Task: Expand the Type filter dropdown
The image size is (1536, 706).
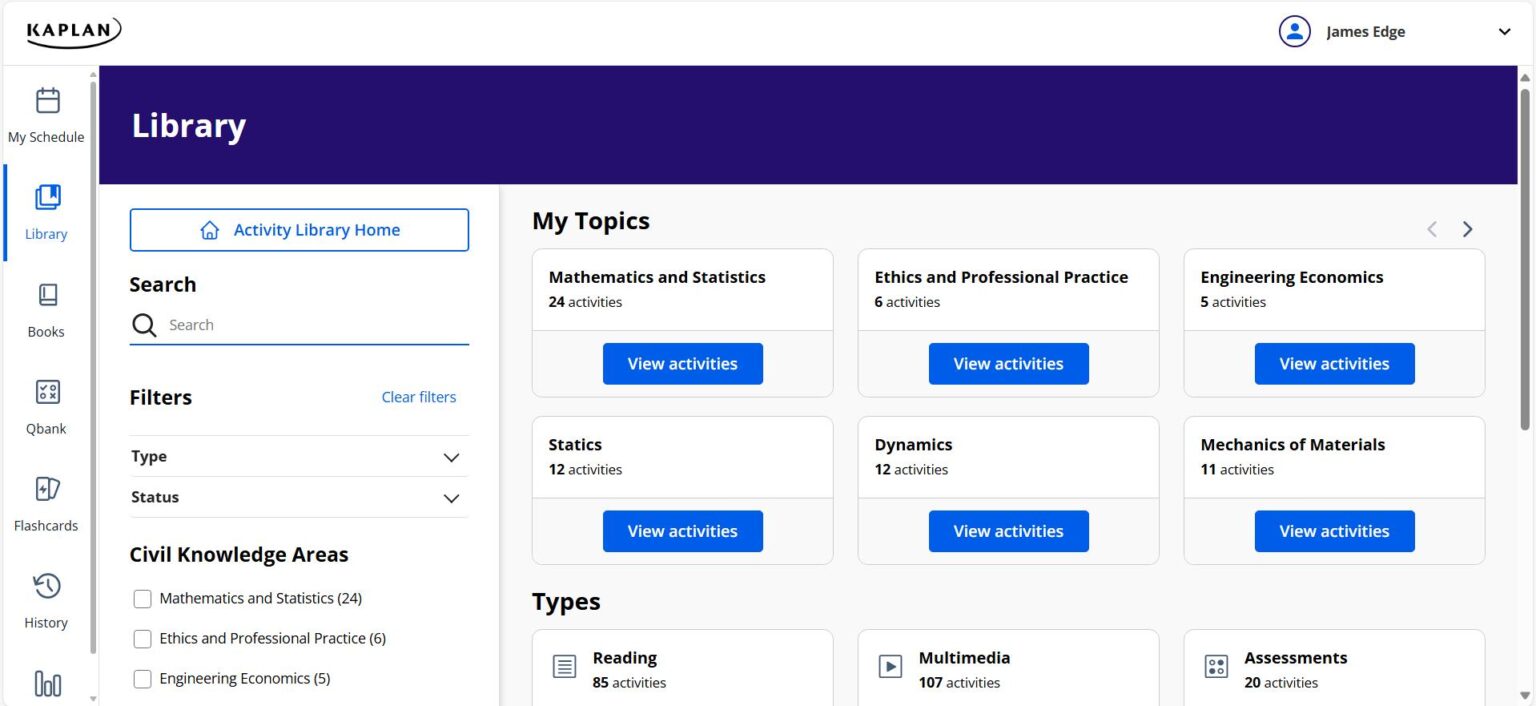Action: click(x=451, y=457)
